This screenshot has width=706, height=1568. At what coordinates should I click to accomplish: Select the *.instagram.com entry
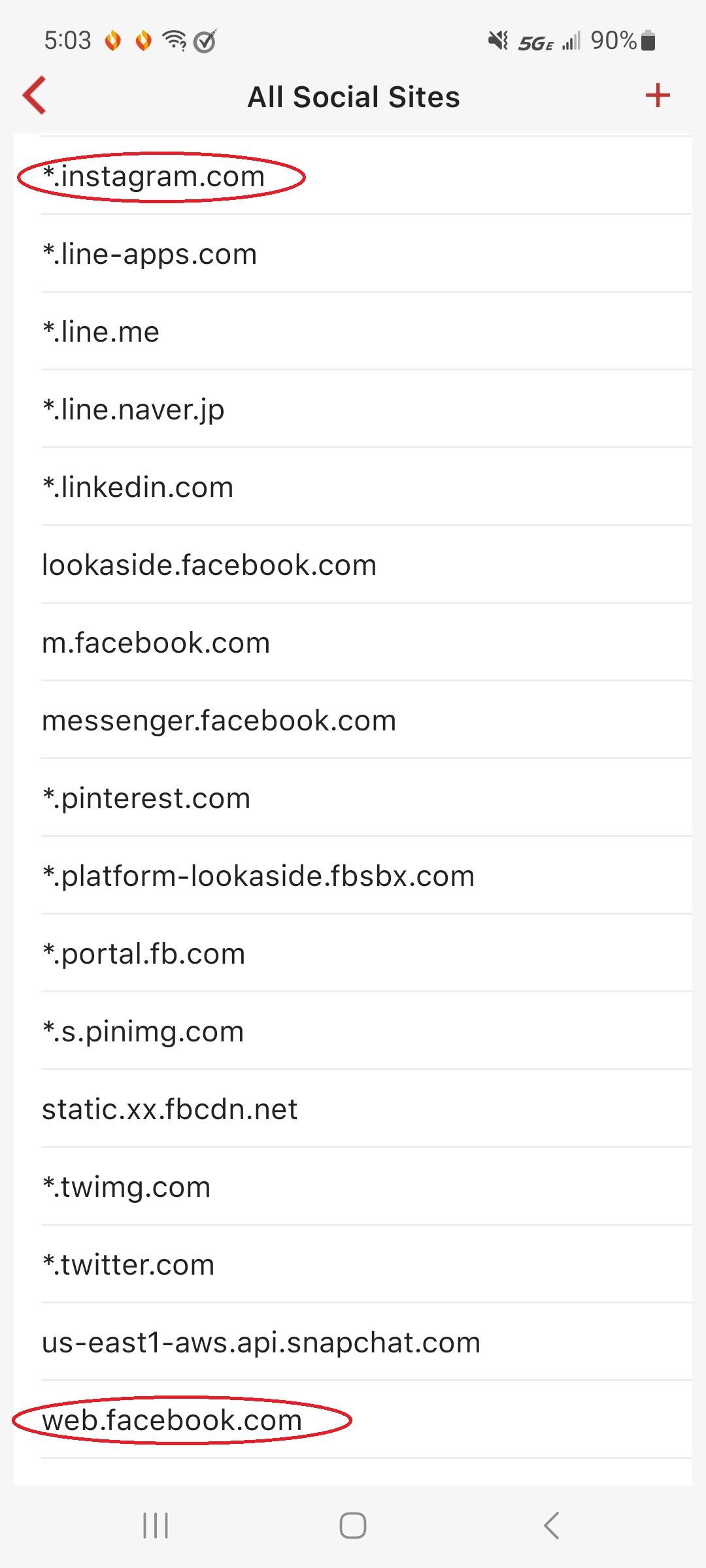coord(154,176)
